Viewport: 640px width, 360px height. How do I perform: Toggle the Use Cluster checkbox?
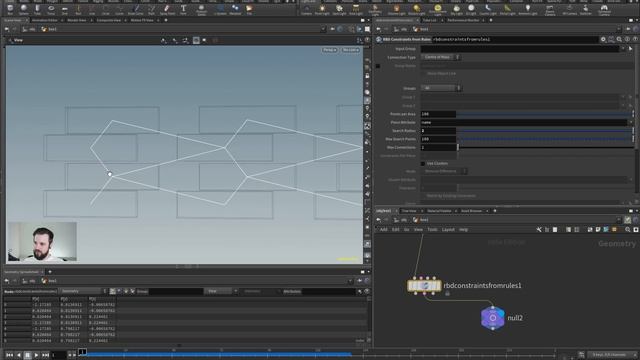(x=423, y=163)
